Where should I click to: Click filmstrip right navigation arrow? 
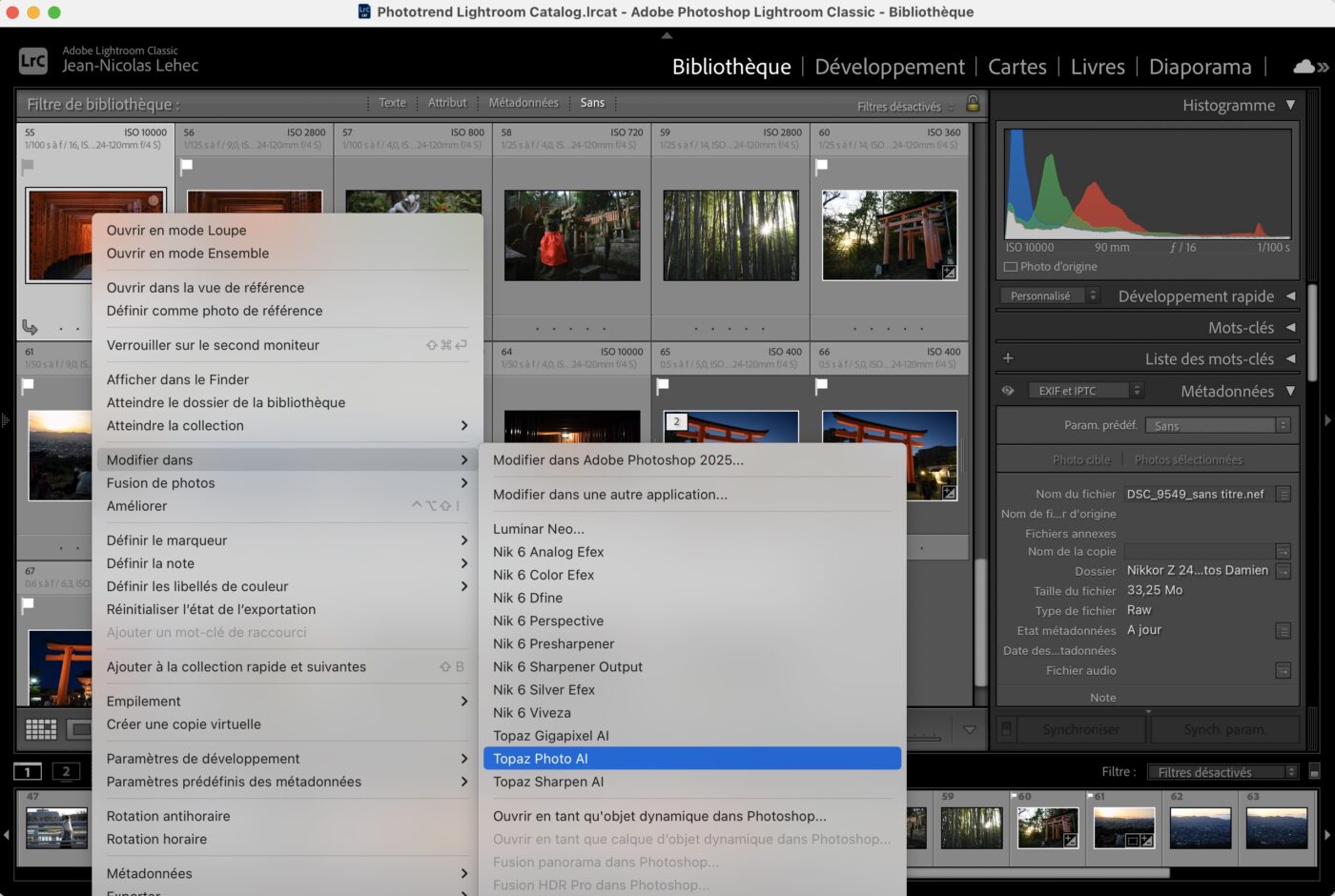(x=1327, y=835)
